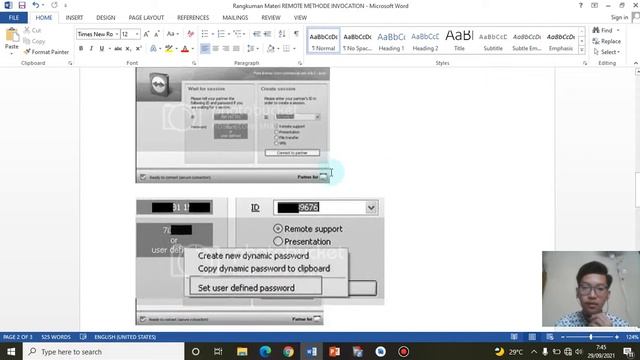Apply the Heading 1 style
The image size is (640, 360).
click(x=391, y=41)
